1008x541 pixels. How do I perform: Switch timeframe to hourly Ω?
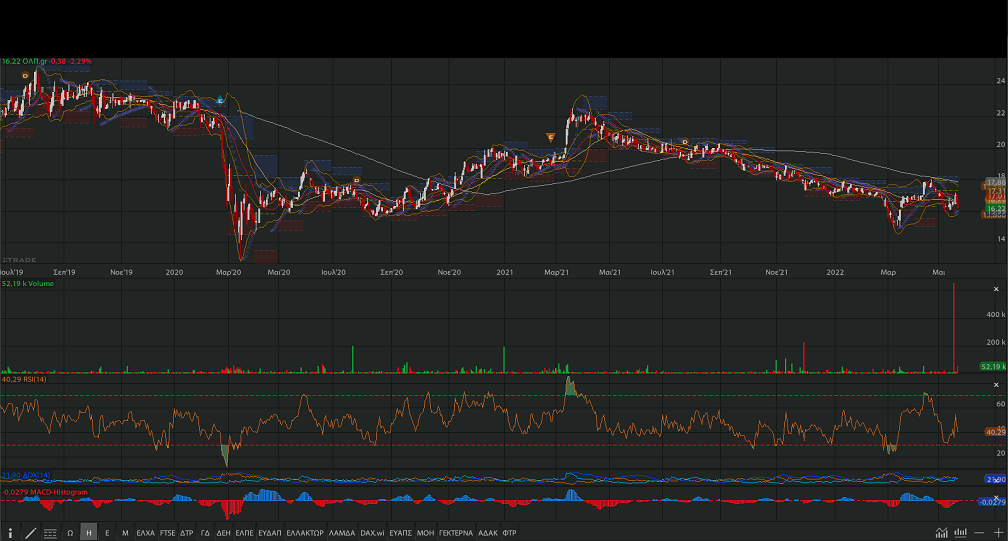[70, 533]
